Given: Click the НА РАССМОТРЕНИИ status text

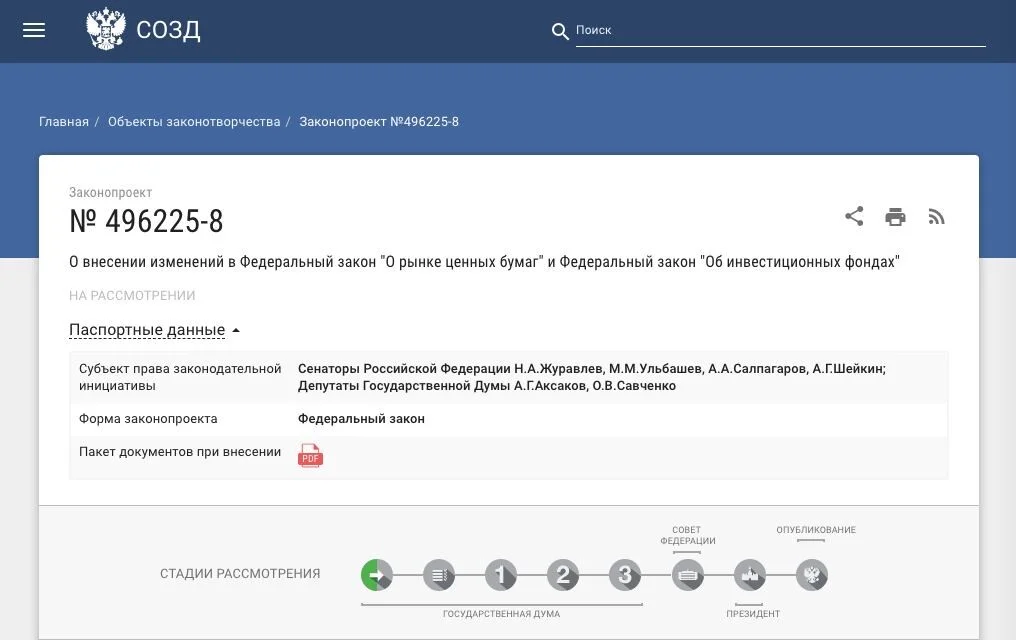Looking at the screenshot, I should point(132,295).
